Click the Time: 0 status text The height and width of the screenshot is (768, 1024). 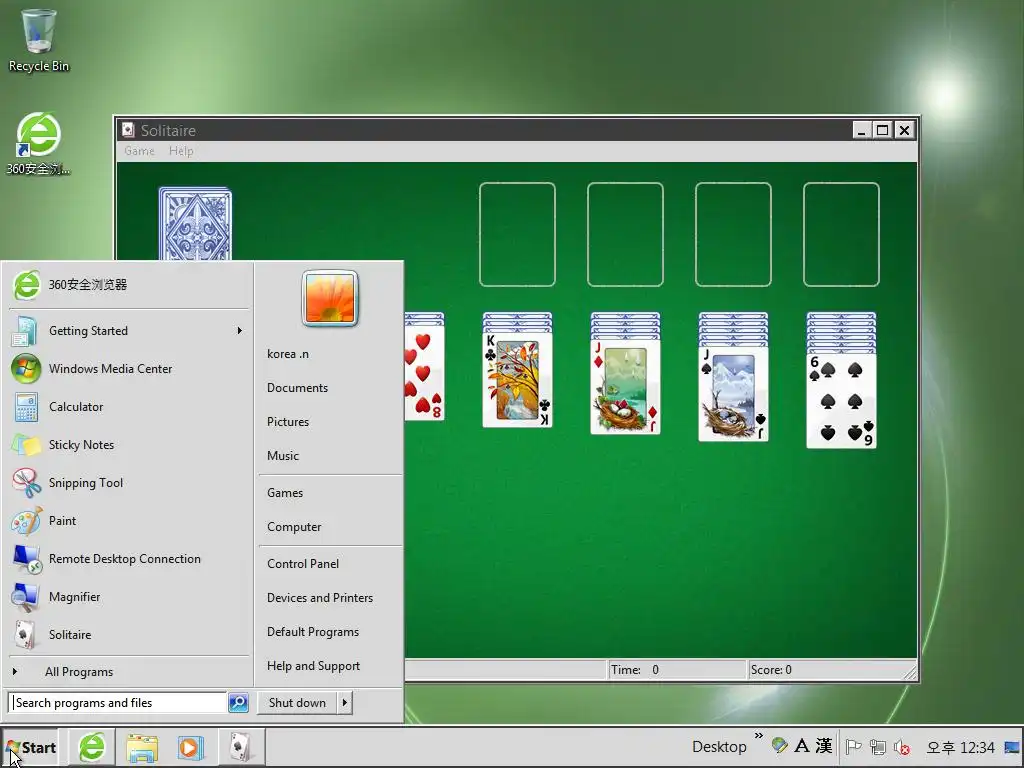pos(635,670)
